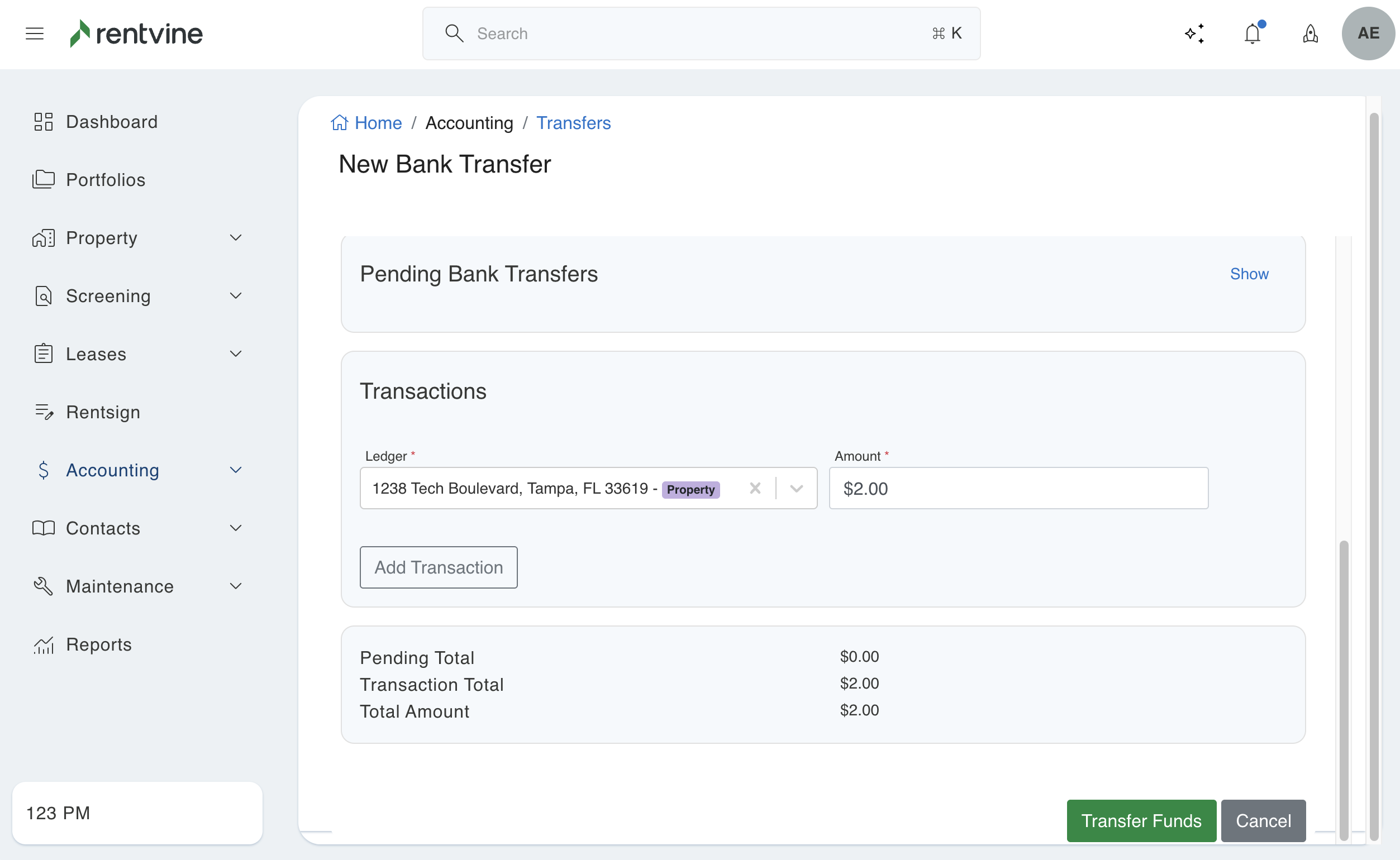The height and width of the screenshot is (860, 1400).
Task: Open the Ledger dropdown arrow
Action: [x=797, y=489]
